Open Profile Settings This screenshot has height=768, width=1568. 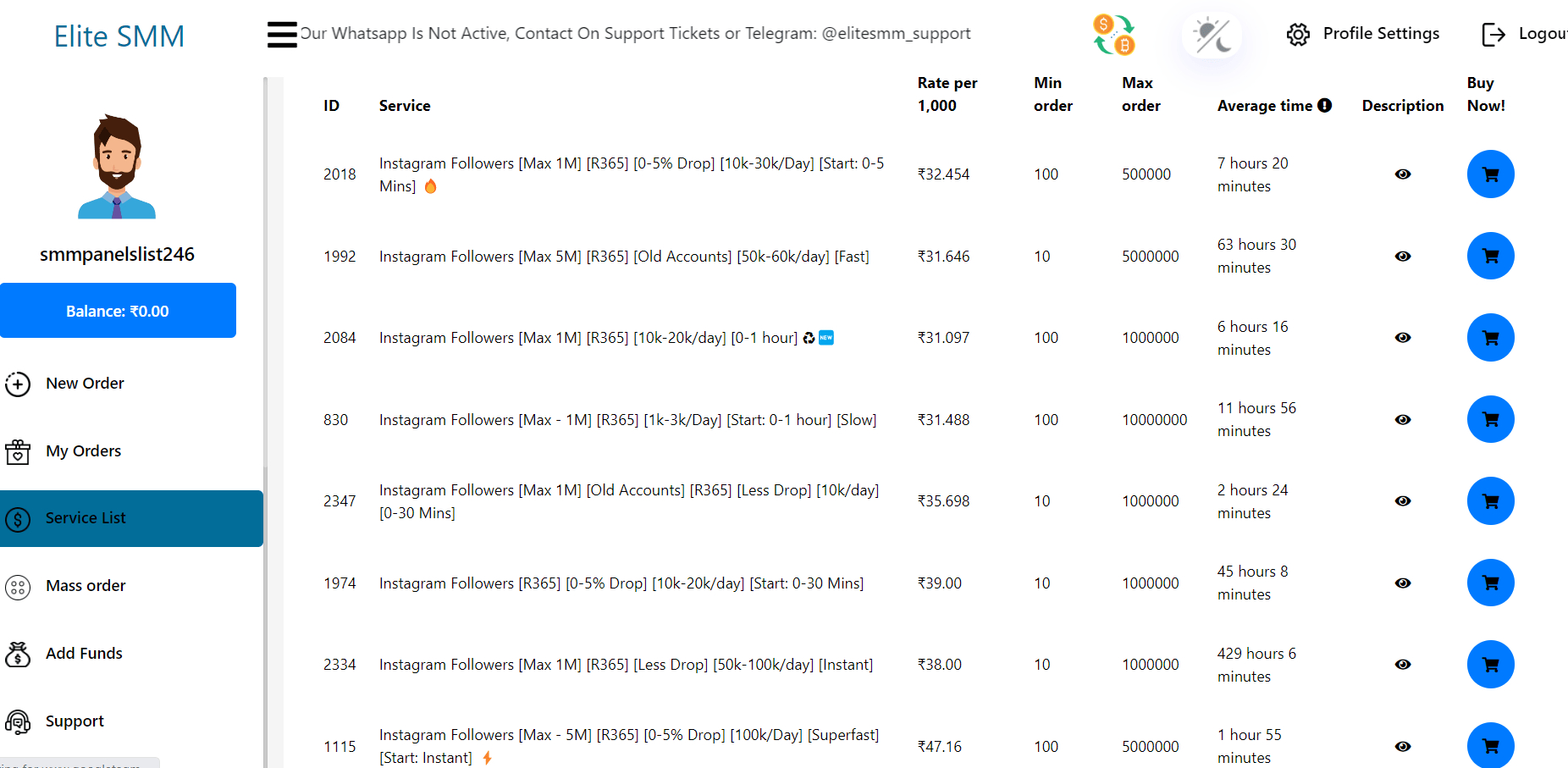[1363, 34]
